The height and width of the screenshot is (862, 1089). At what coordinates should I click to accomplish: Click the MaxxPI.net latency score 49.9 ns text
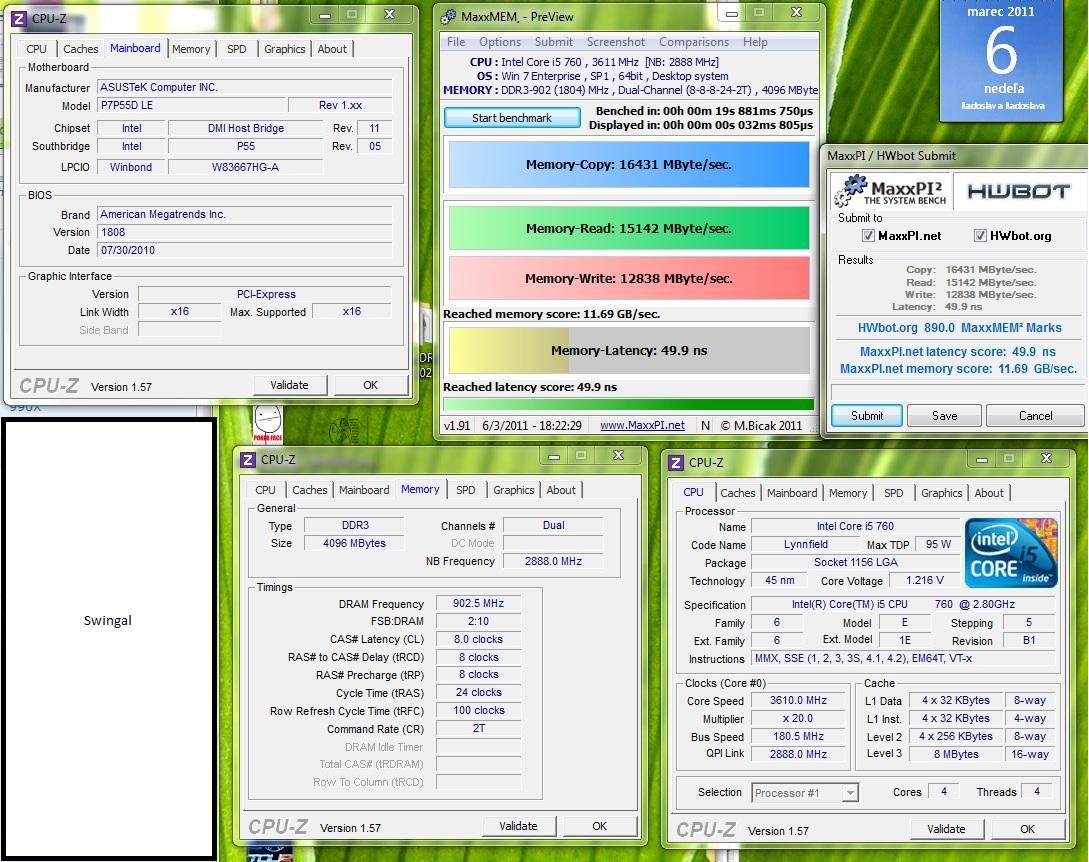pos(958,351)
